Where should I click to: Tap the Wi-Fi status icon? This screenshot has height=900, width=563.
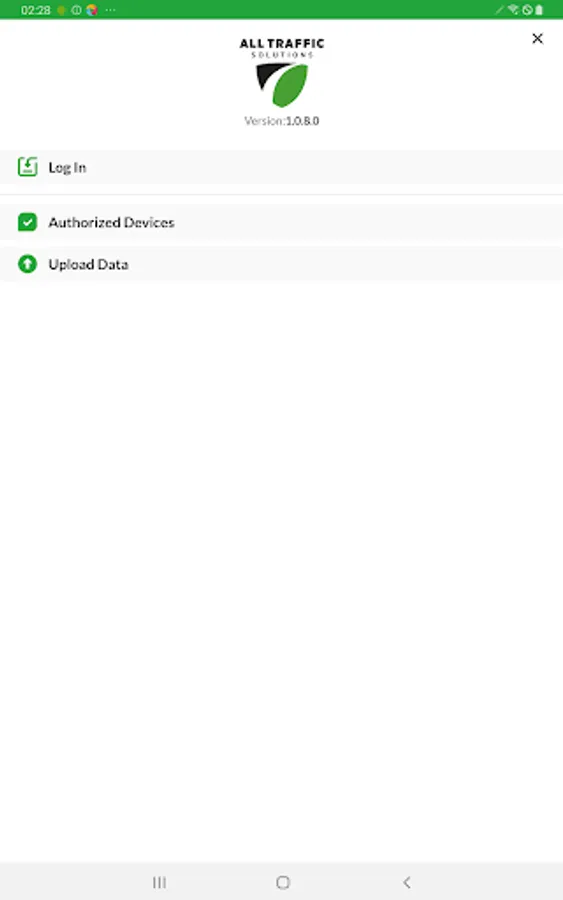coord(512,10)
